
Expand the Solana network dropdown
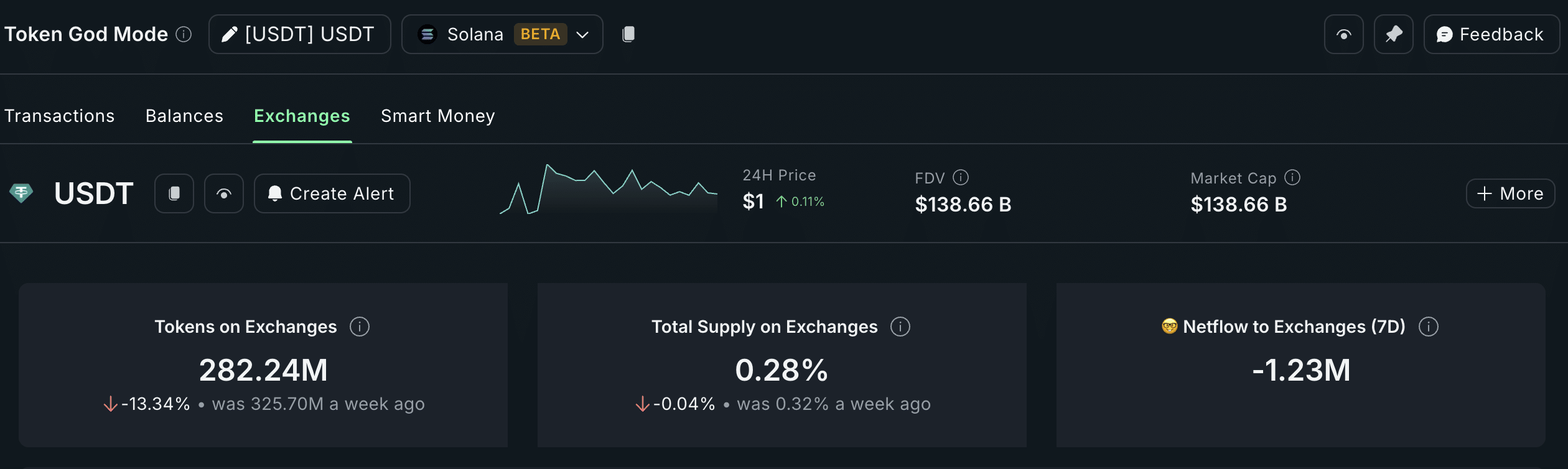tap(583, 35)
